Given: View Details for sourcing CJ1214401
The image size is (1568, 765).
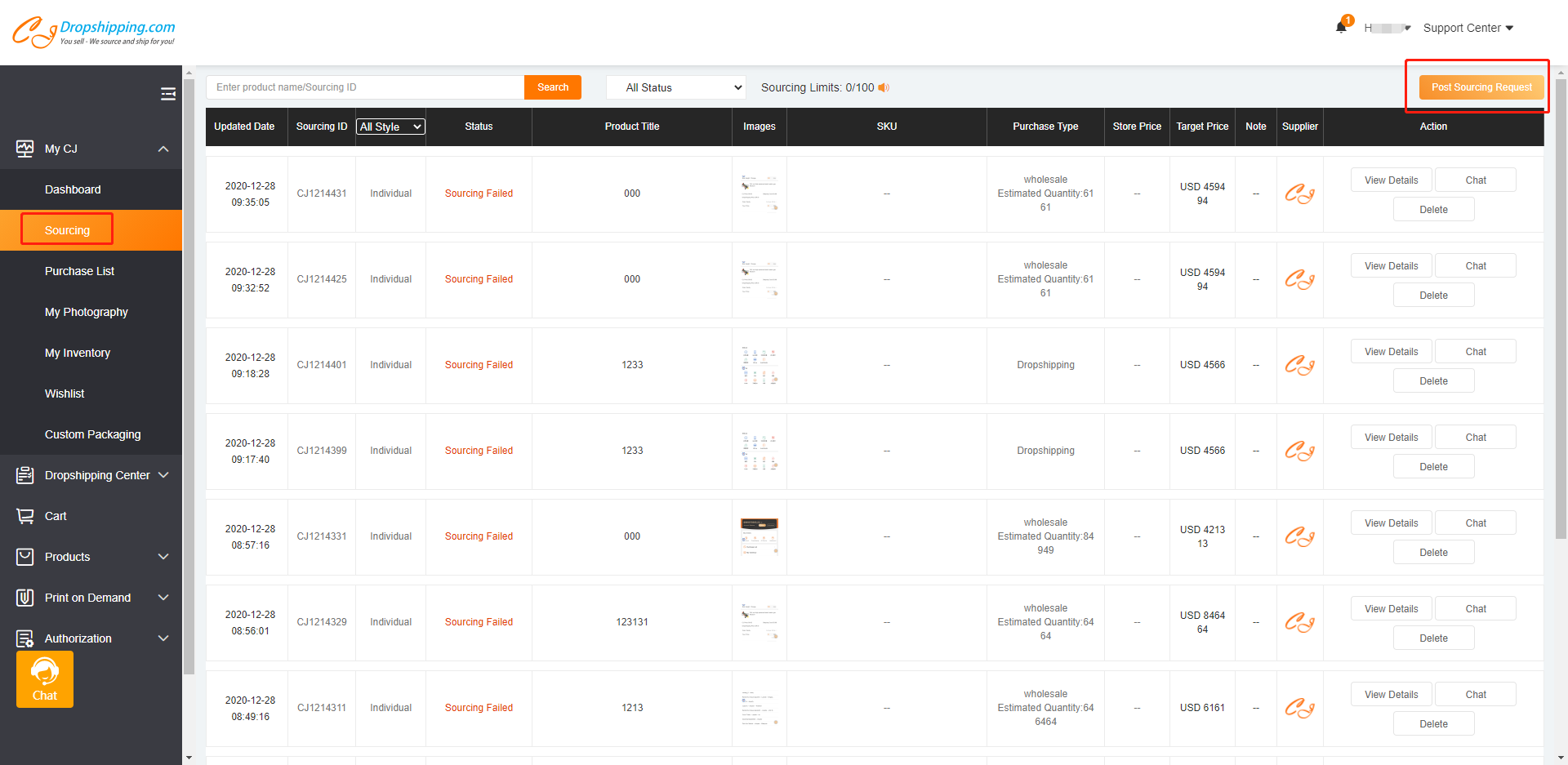Looking at the screenshot, I should click(1391, 352).
